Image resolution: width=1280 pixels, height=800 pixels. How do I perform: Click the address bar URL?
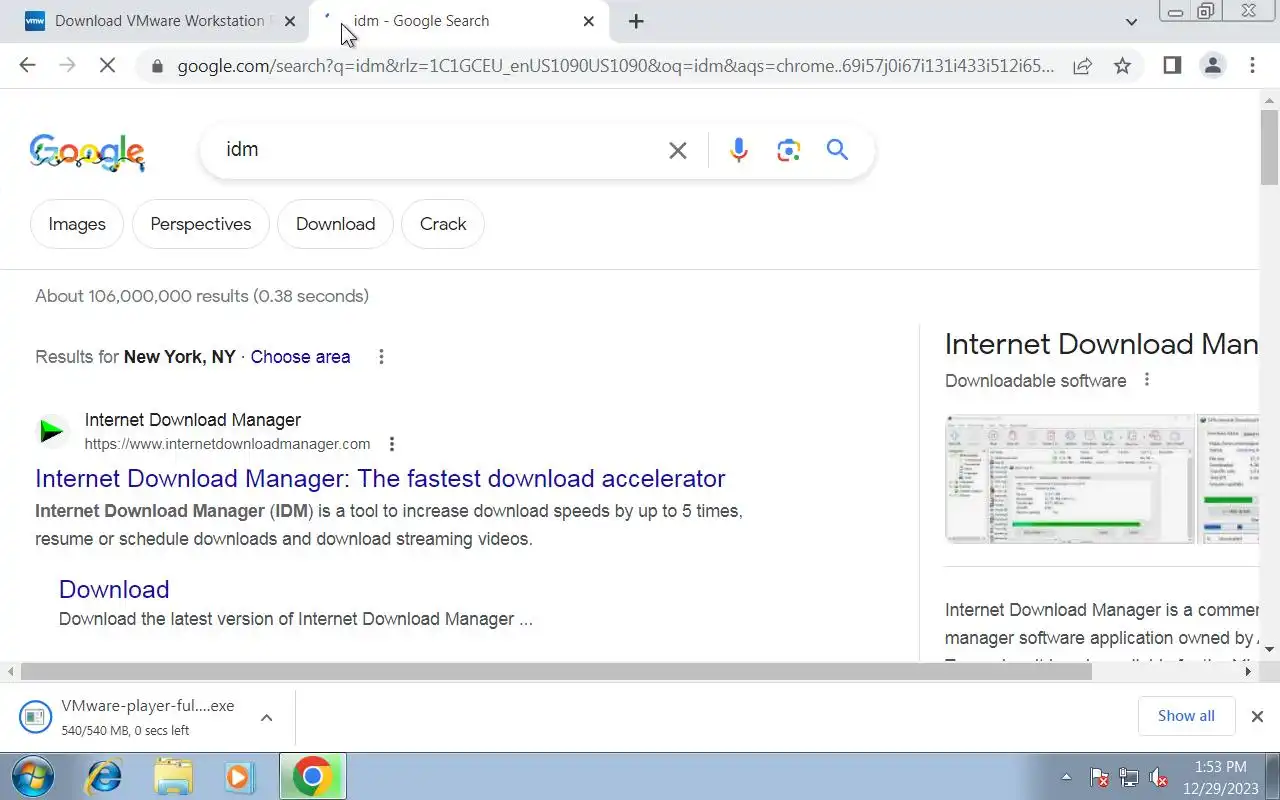615,66
